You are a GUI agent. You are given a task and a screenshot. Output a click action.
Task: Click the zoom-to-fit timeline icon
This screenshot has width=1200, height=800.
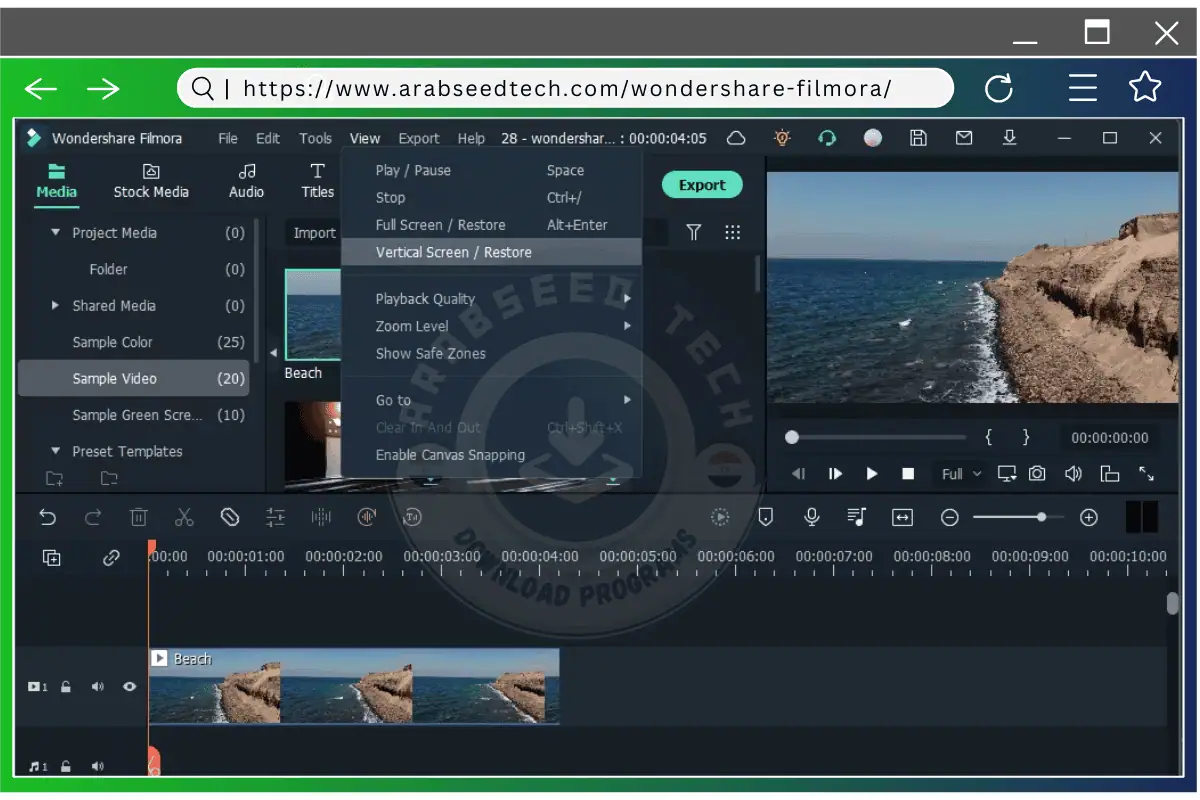coord(902,517)
